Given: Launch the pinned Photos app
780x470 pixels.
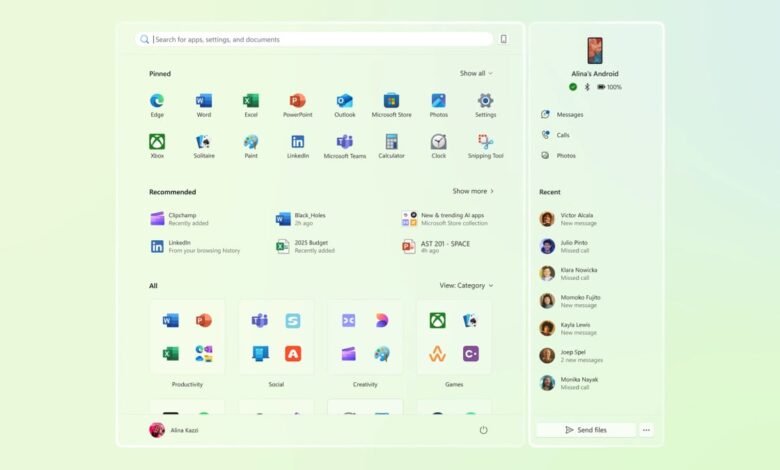Looking at the screenshot, I should [x=438, y=104].
